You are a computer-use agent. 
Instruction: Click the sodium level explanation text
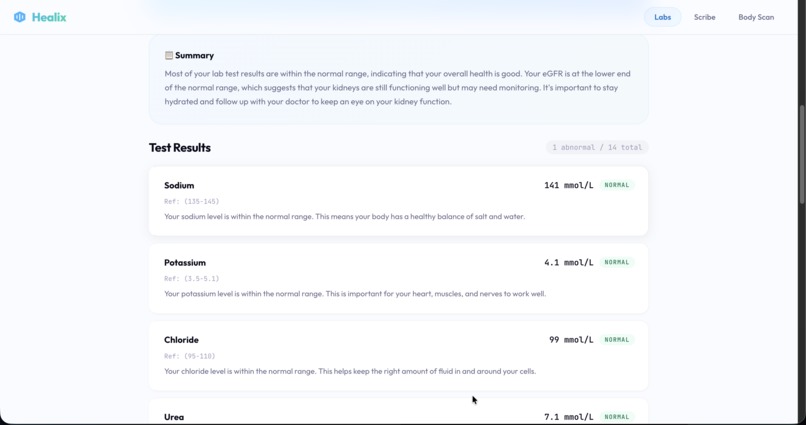(344, 216)
